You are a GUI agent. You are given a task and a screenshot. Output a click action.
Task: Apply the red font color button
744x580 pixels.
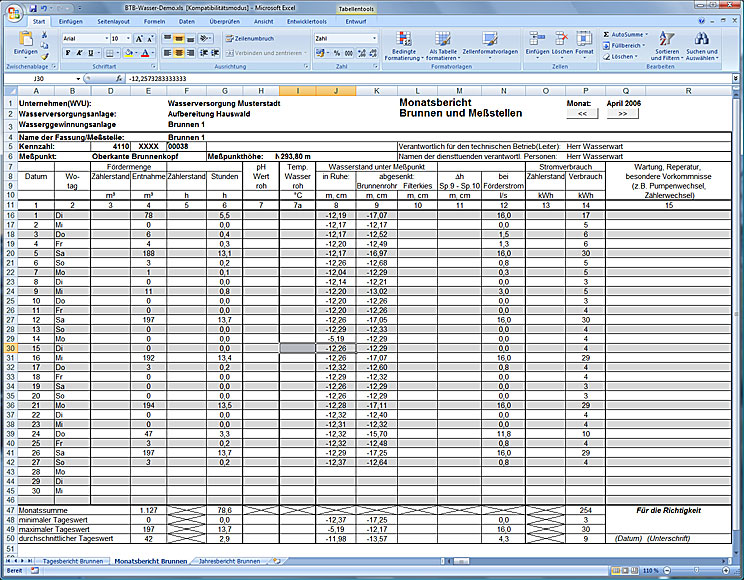[x=145, y=53]
